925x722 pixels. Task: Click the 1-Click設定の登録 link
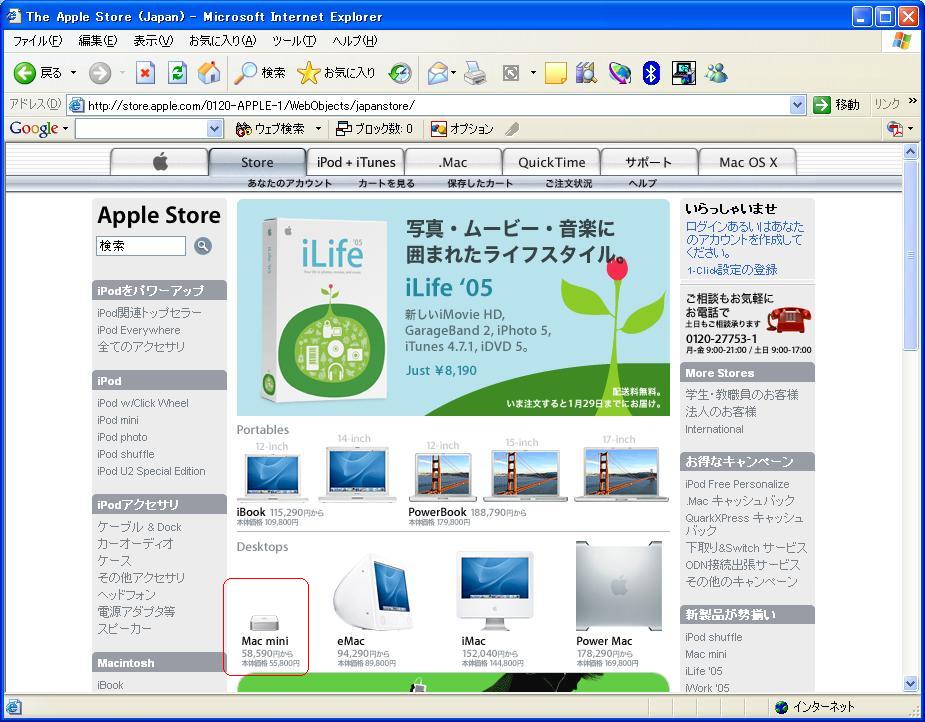click(732, 270)
